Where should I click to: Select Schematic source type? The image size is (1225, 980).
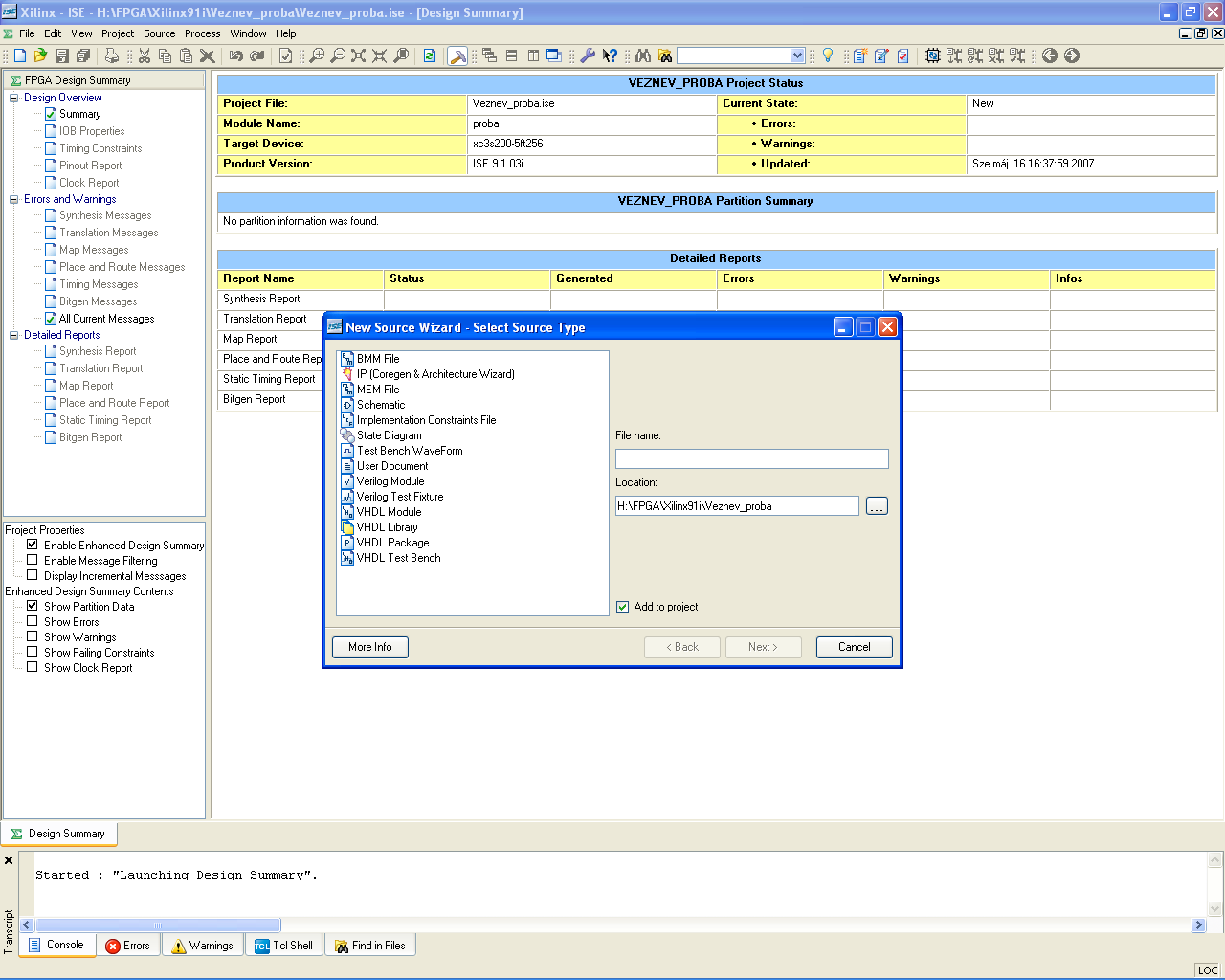(x=381, y=405)
